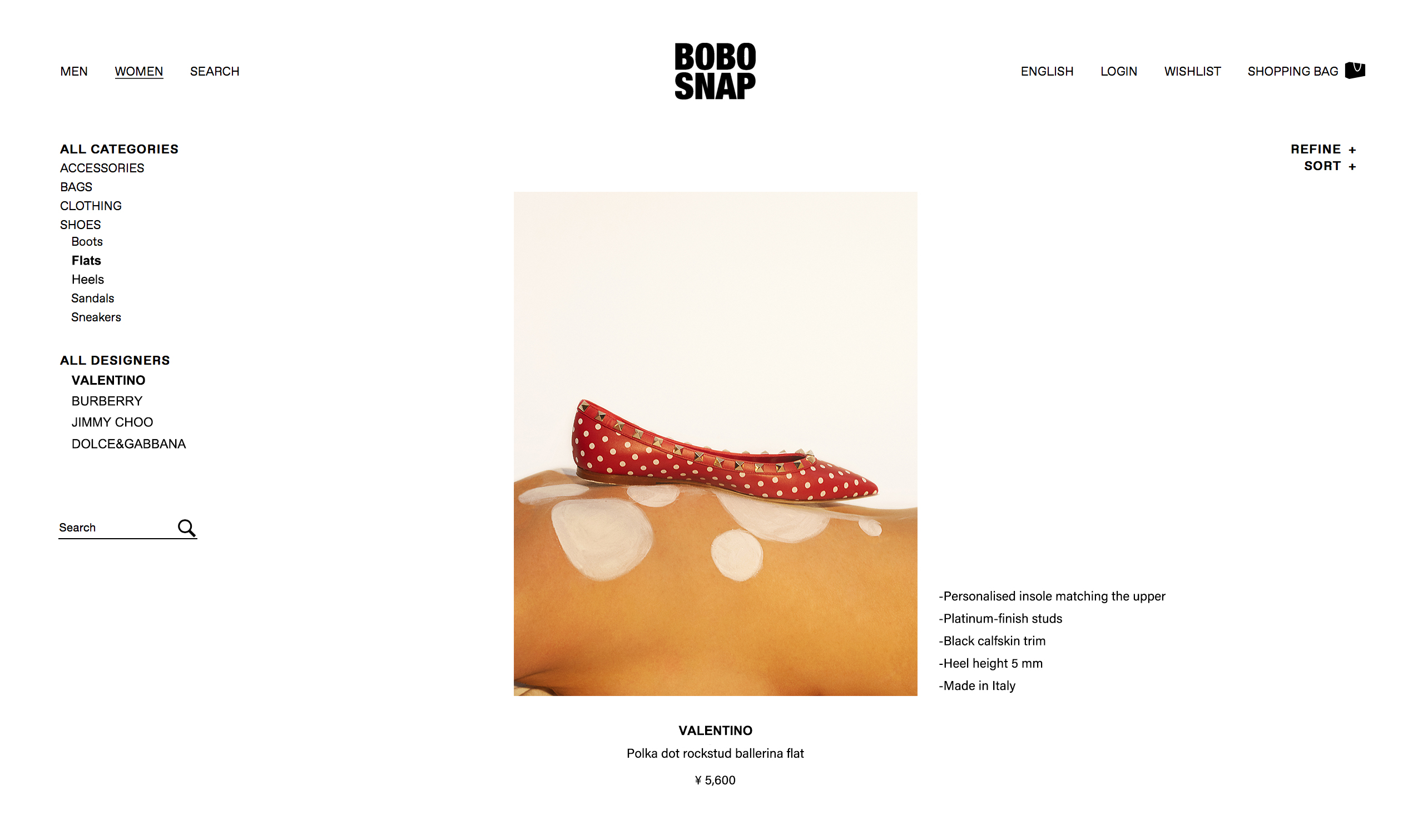Open the BAGS category
Screen dimensions: 1418x840
(76, 187)
